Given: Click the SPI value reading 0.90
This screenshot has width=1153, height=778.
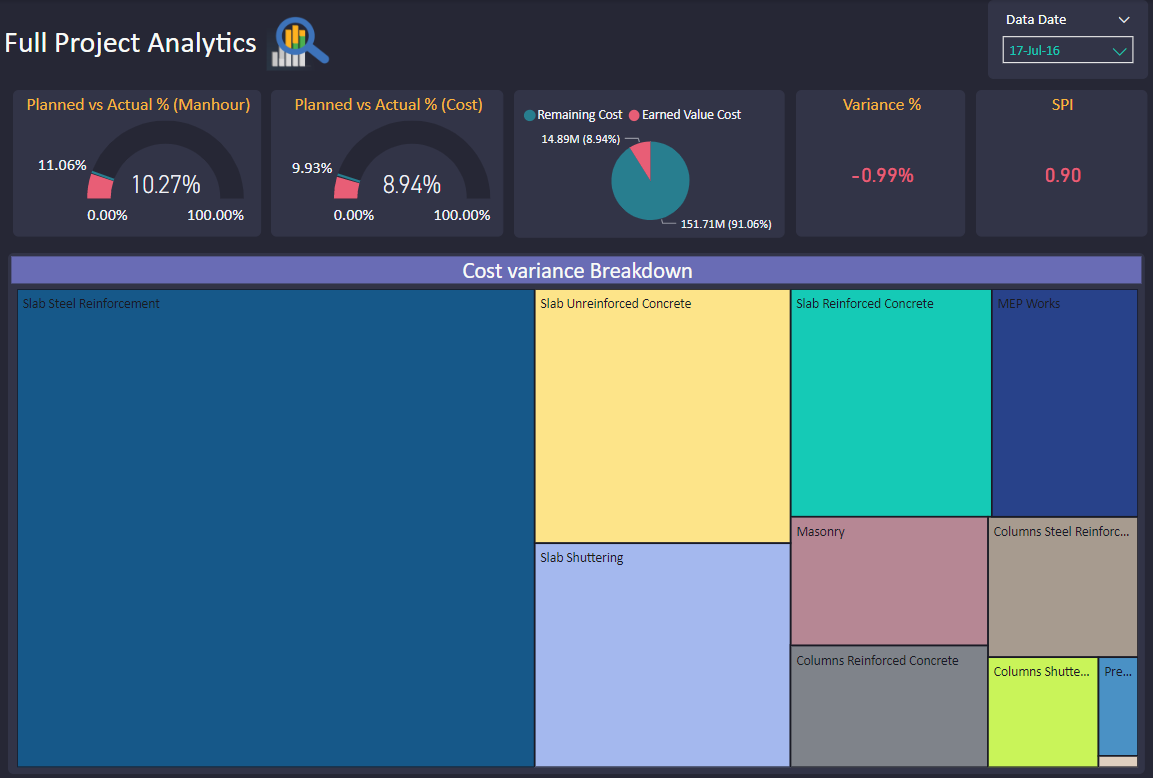Looking at the screenshot, I should coord(1062,173).
